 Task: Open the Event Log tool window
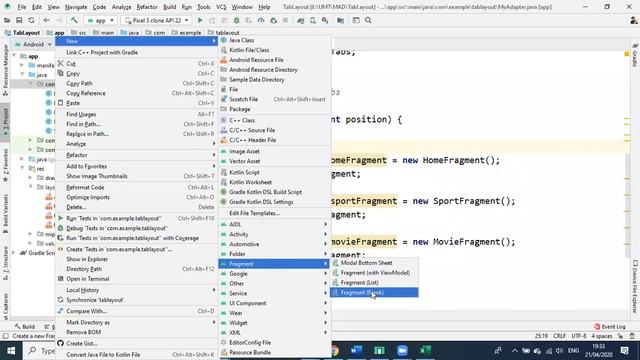coord(609,327)
